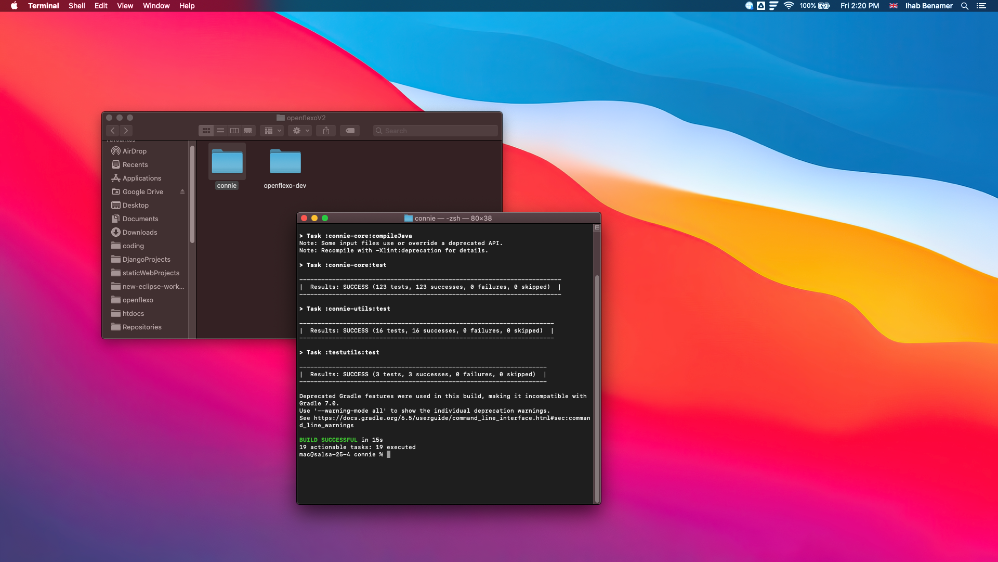The height and width of the screenshot is (562, 998).
Task: Open the Finder action gear menu
Action: tap(299, 130)
